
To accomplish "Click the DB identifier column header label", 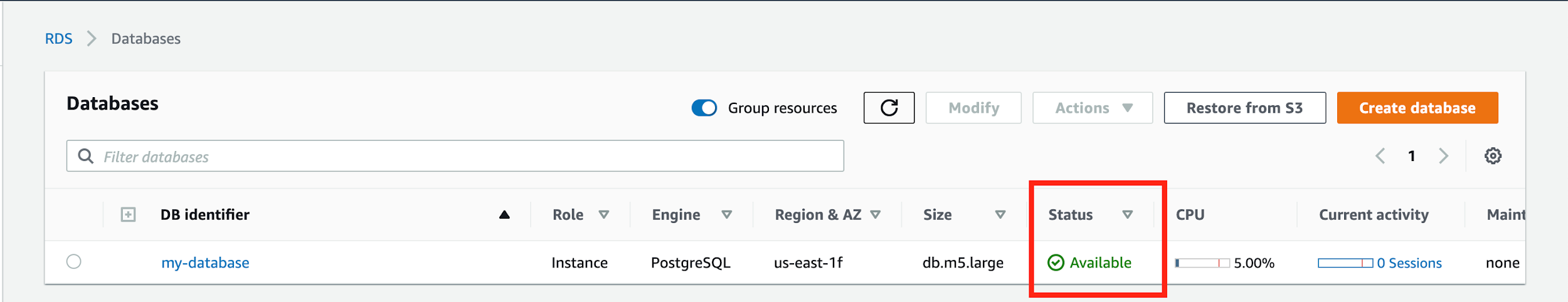I will pos(204,215).
